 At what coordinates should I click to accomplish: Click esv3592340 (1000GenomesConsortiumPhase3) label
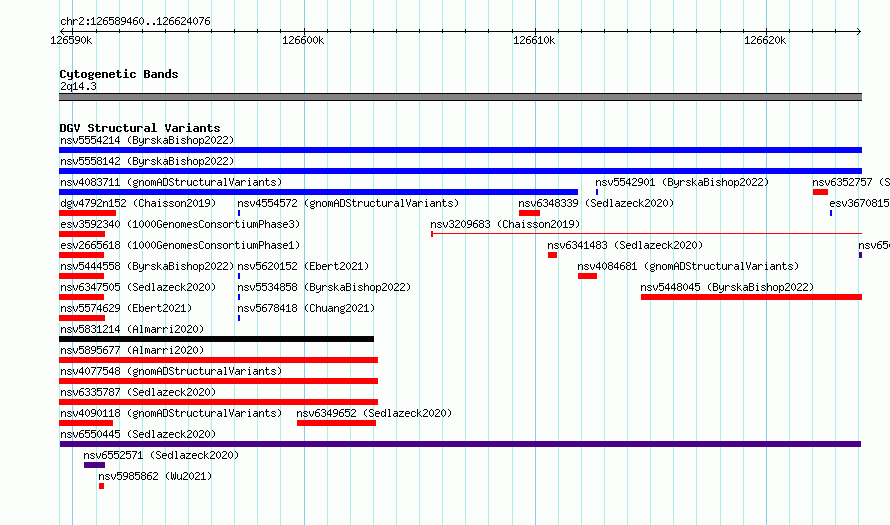pos(180,224)
